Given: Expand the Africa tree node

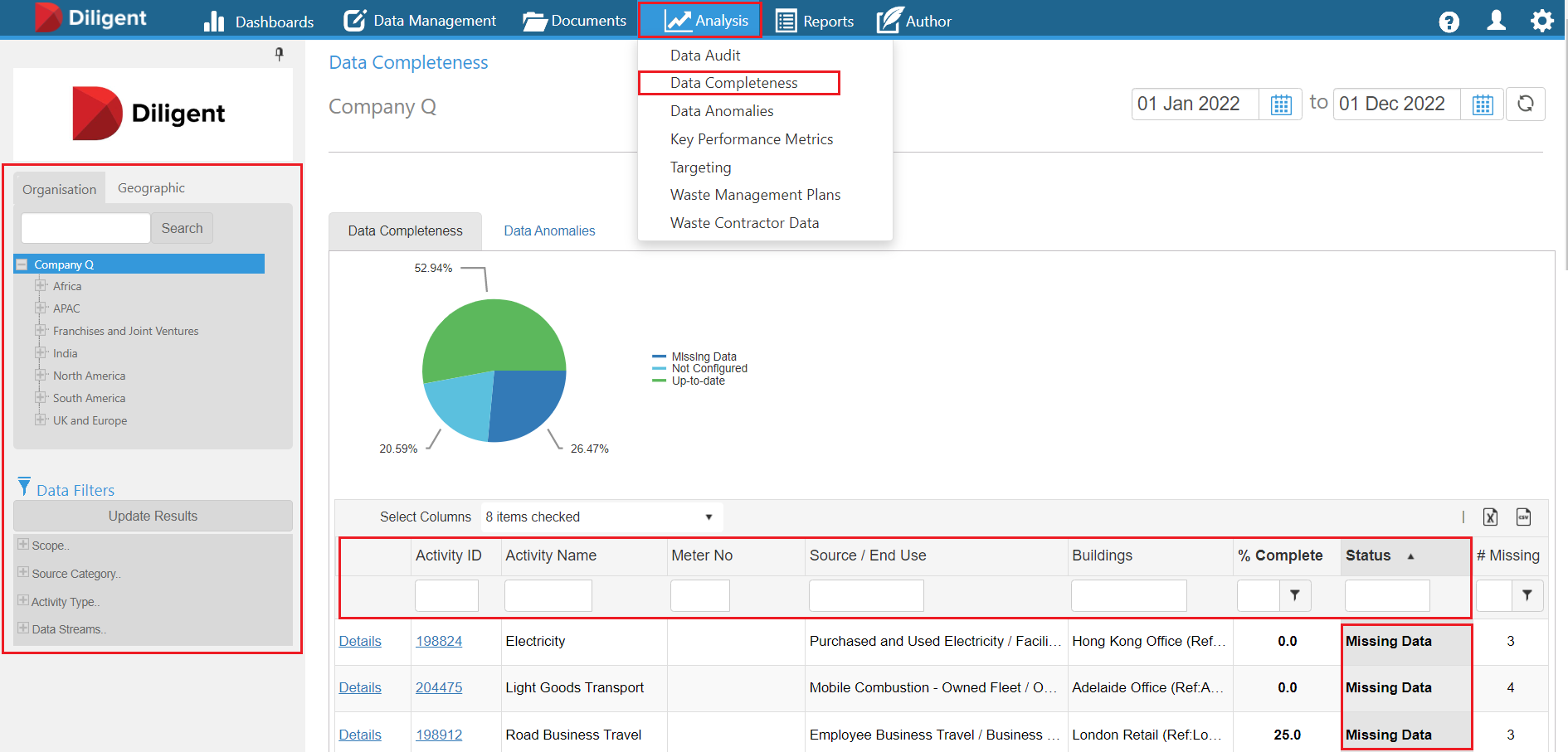Looking at the screenshot, I should (40, 286).
